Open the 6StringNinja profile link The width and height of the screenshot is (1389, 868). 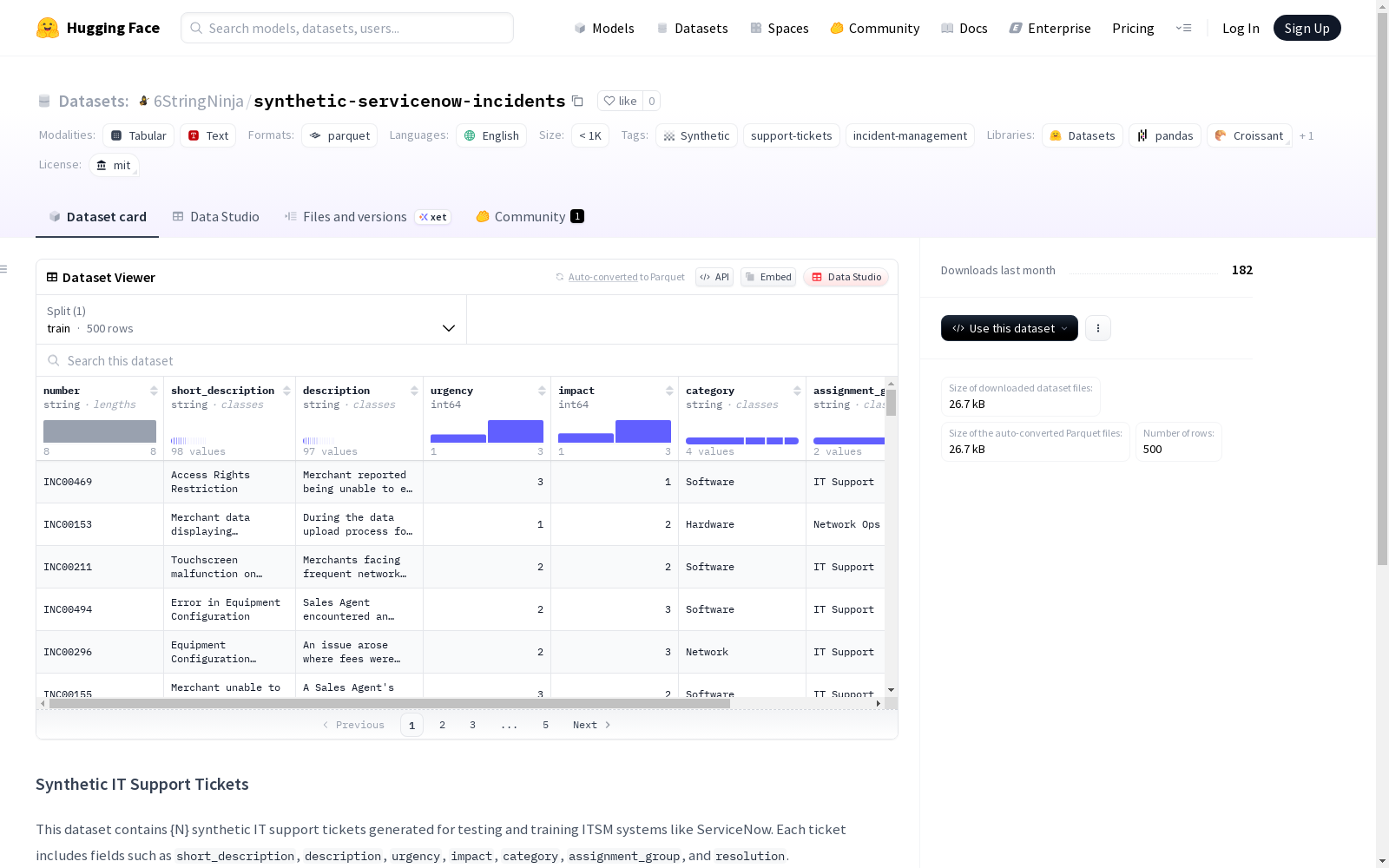pos(199,101)
